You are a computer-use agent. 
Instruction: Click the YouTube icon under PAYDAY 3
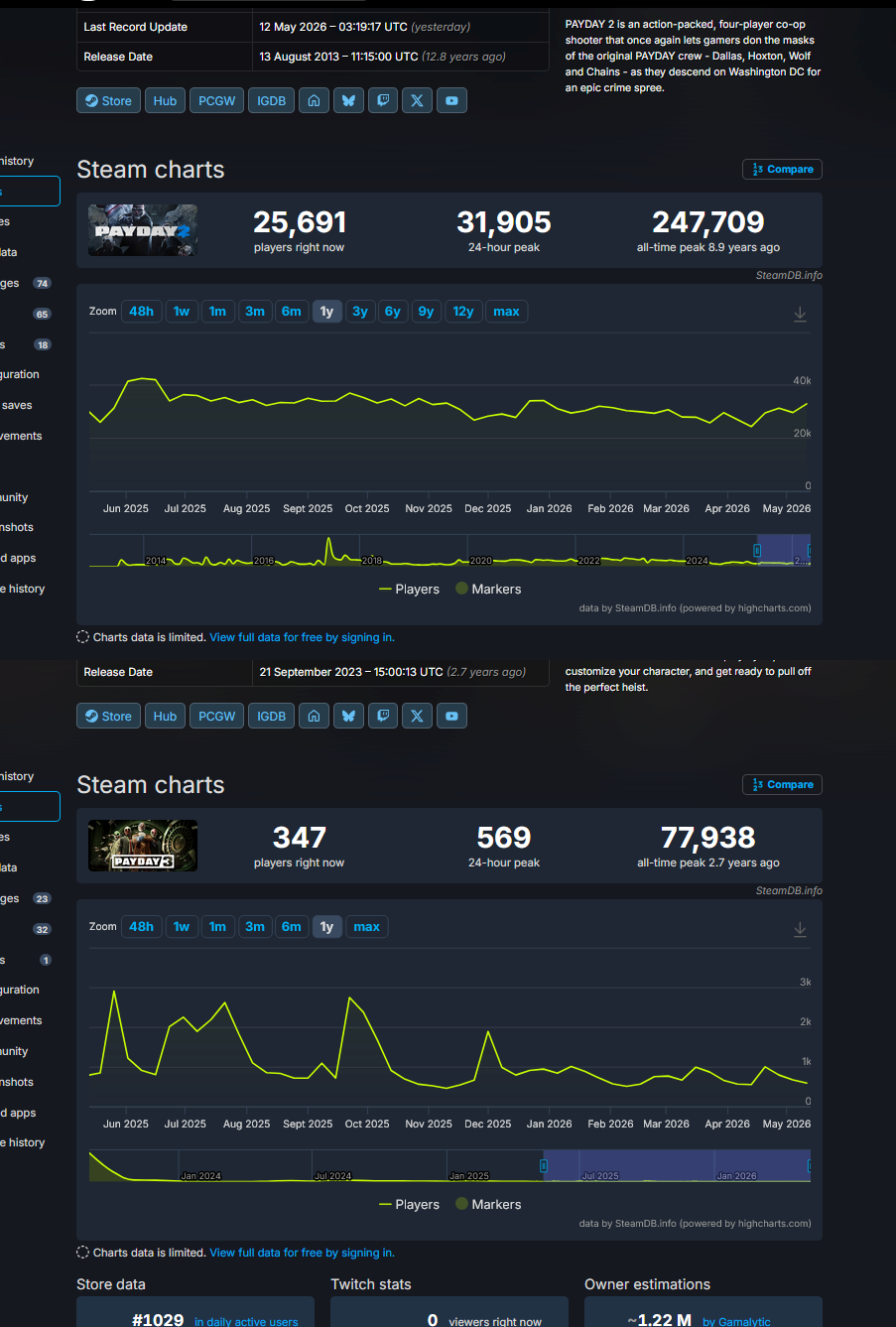coord(451,716)
